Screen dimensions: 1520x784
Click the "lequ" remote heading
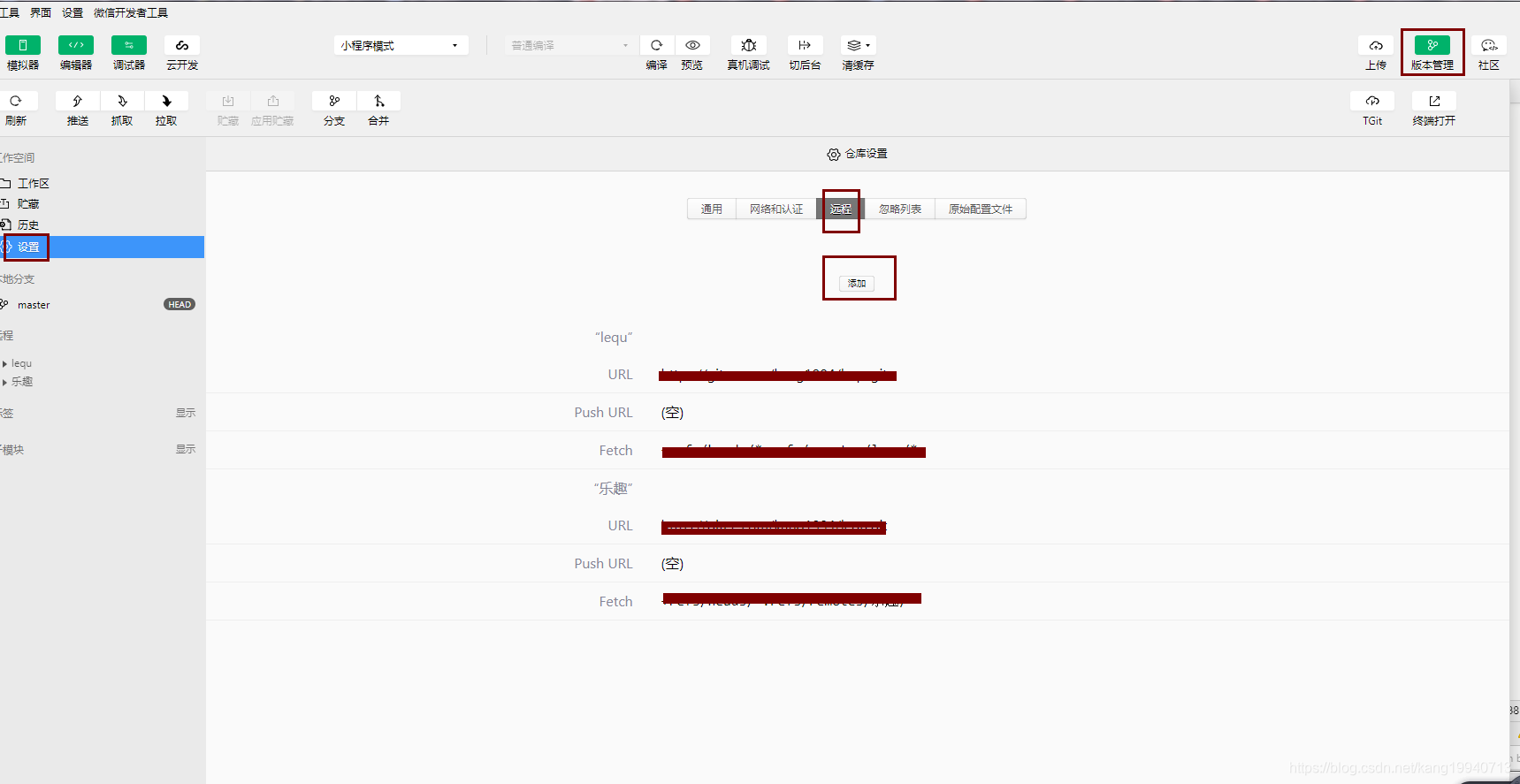614,338
